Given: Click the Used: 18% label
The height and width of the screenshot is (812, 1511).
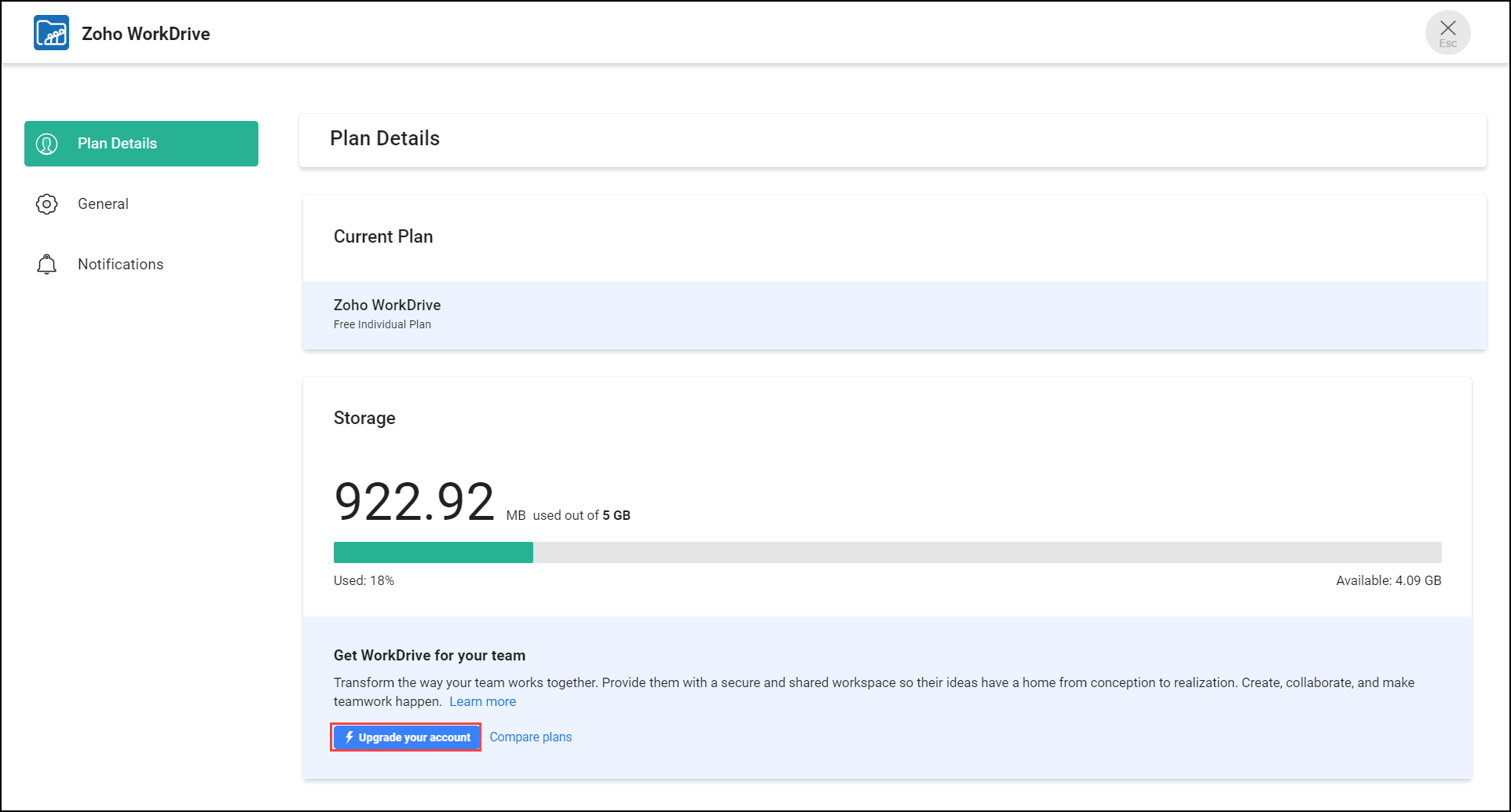Looking at the screenshot, I should [364, 581].
